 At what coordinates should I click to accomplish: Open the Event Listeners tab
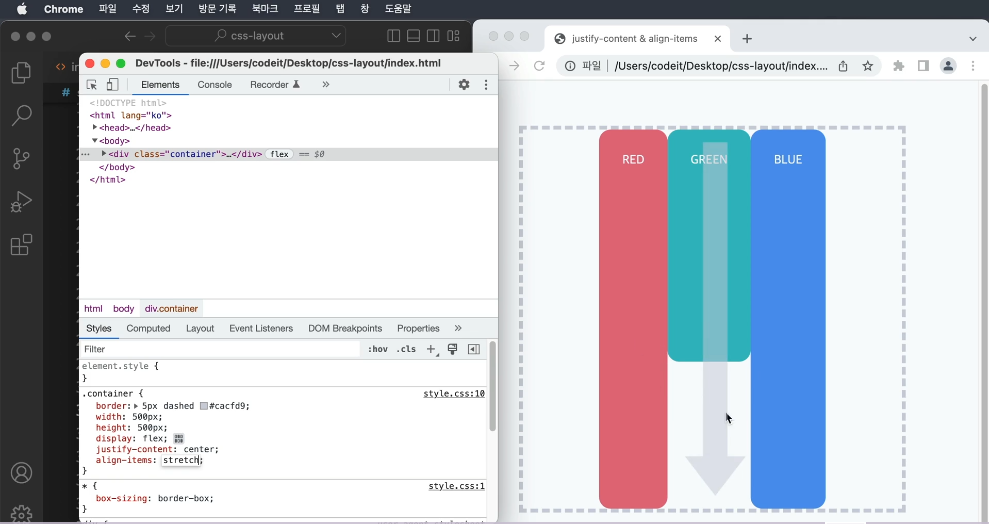pyautogui.click(x=261, y=328)
